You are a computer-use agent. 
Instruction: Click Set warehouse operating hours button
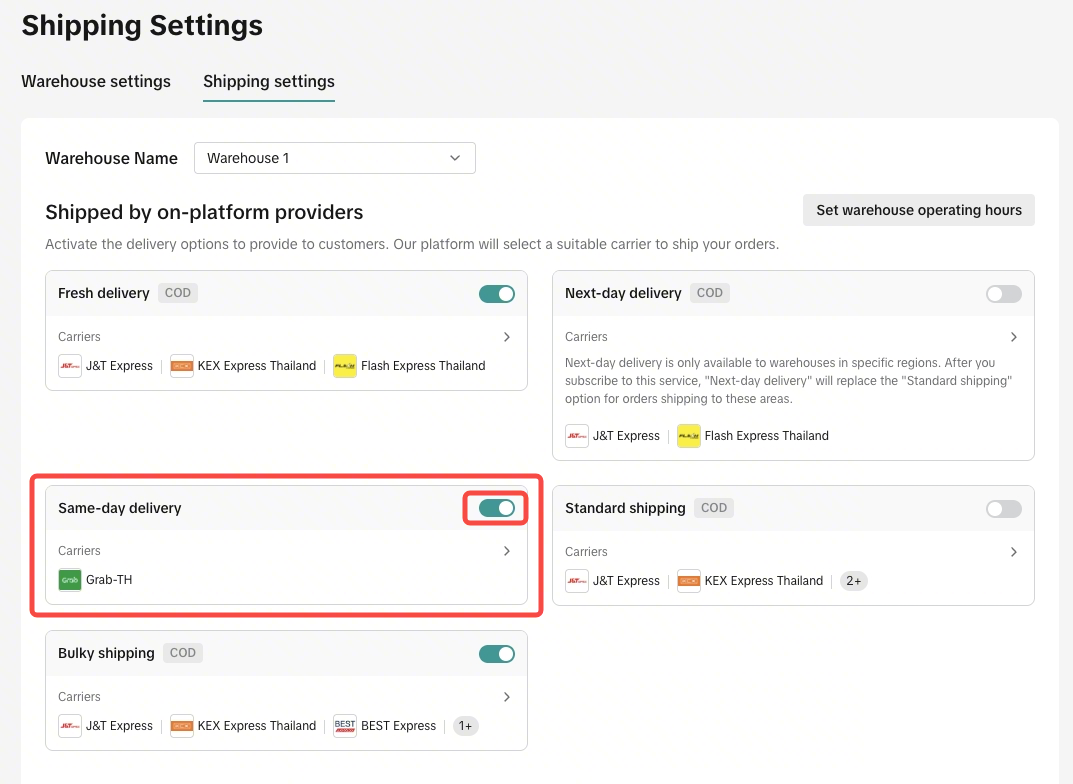(x=919, y=210)
